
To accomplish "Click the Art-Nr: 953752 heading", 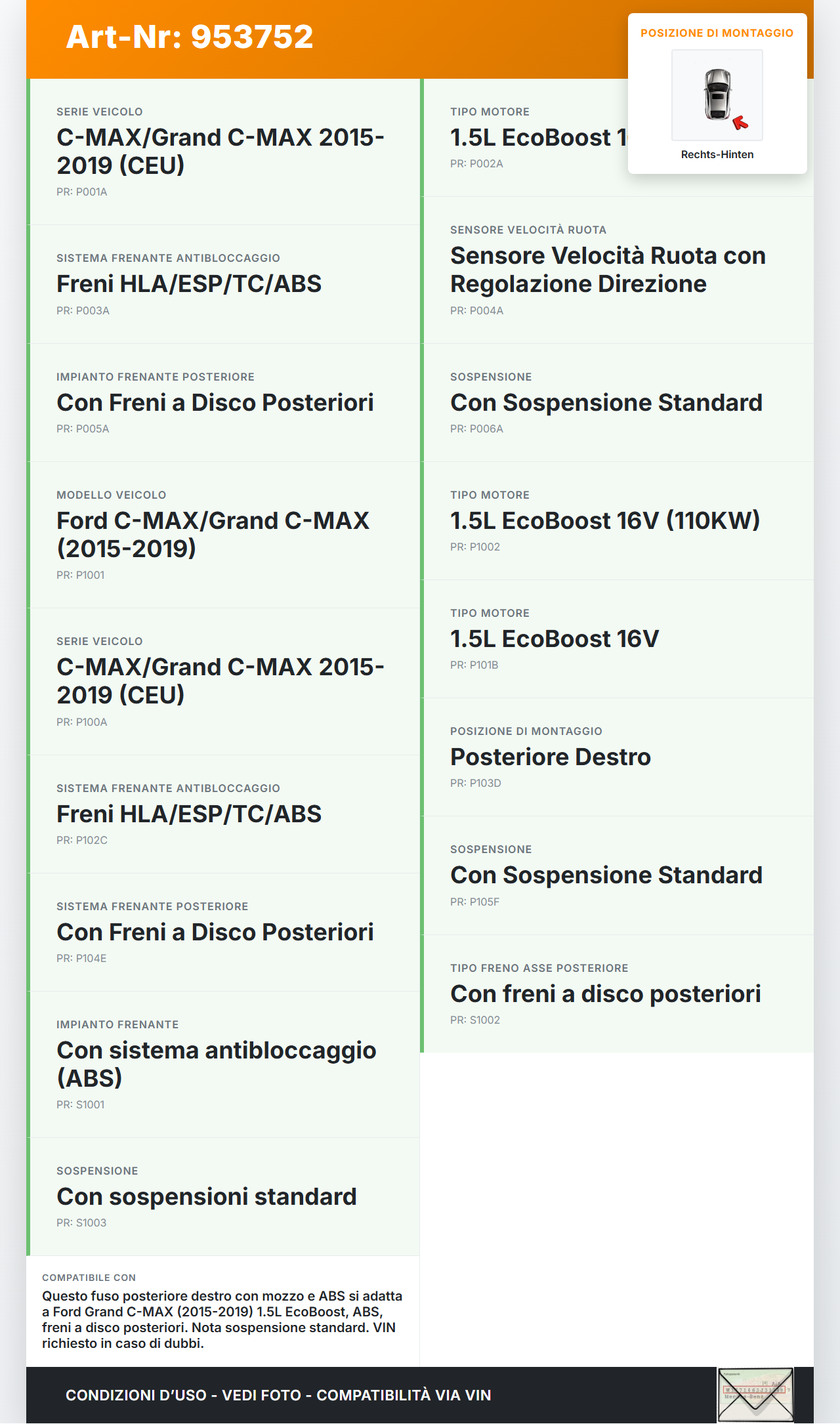I will pyautogui.click(x=190, y=37).
